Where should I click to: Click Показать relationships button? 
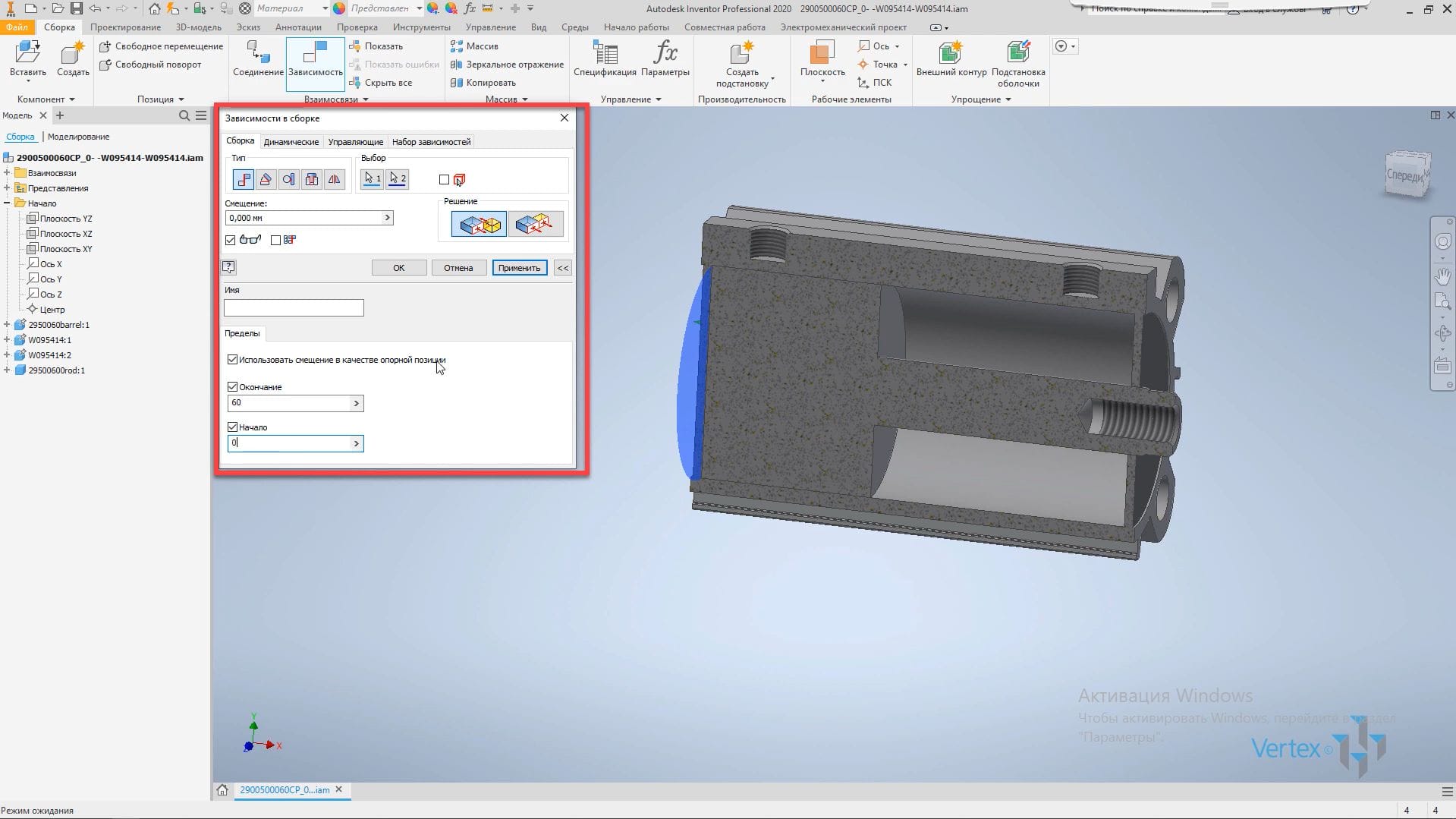click(x=376, y=46)
